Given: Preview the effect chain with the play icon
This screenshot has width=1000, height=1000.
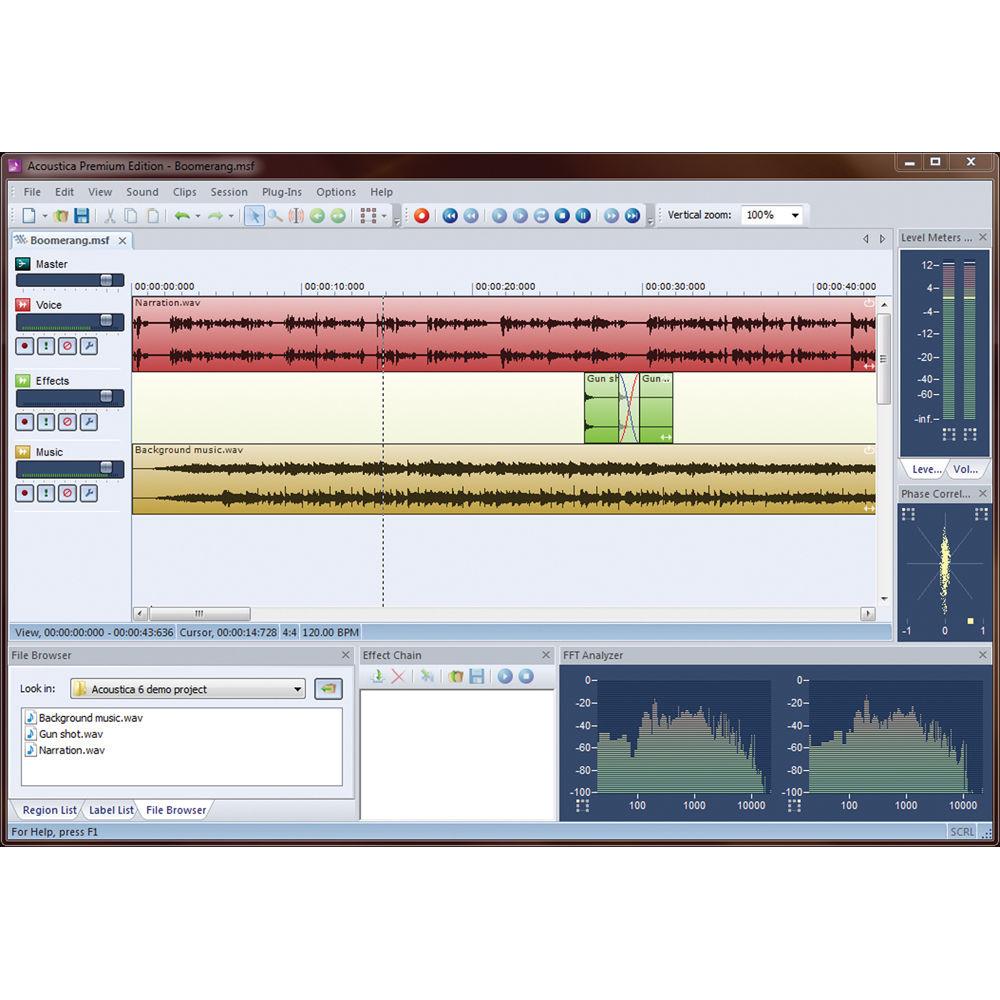Looking at the screenshot, I should pyautogui.click(x=505, y=677).
